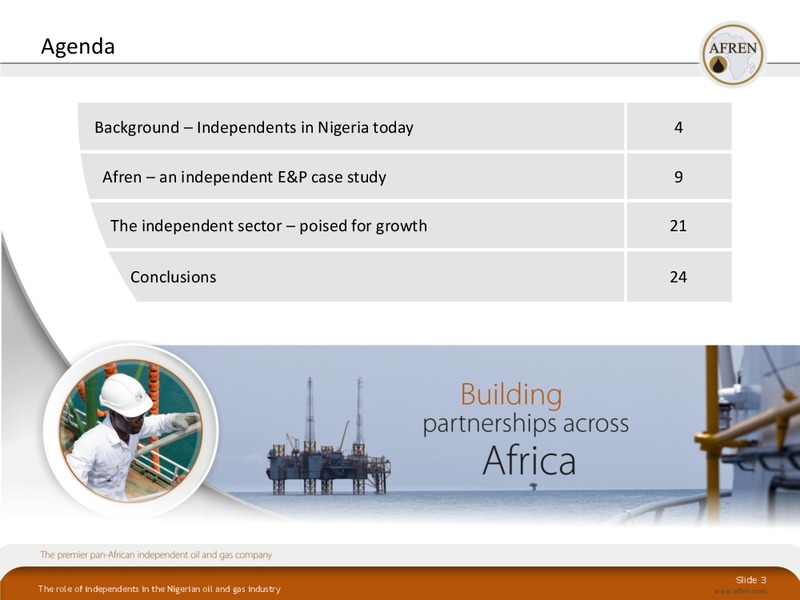This screenshot has height=600, width=800.
Task: Click page number 24 cell
Action: click(x=679, y=277)
